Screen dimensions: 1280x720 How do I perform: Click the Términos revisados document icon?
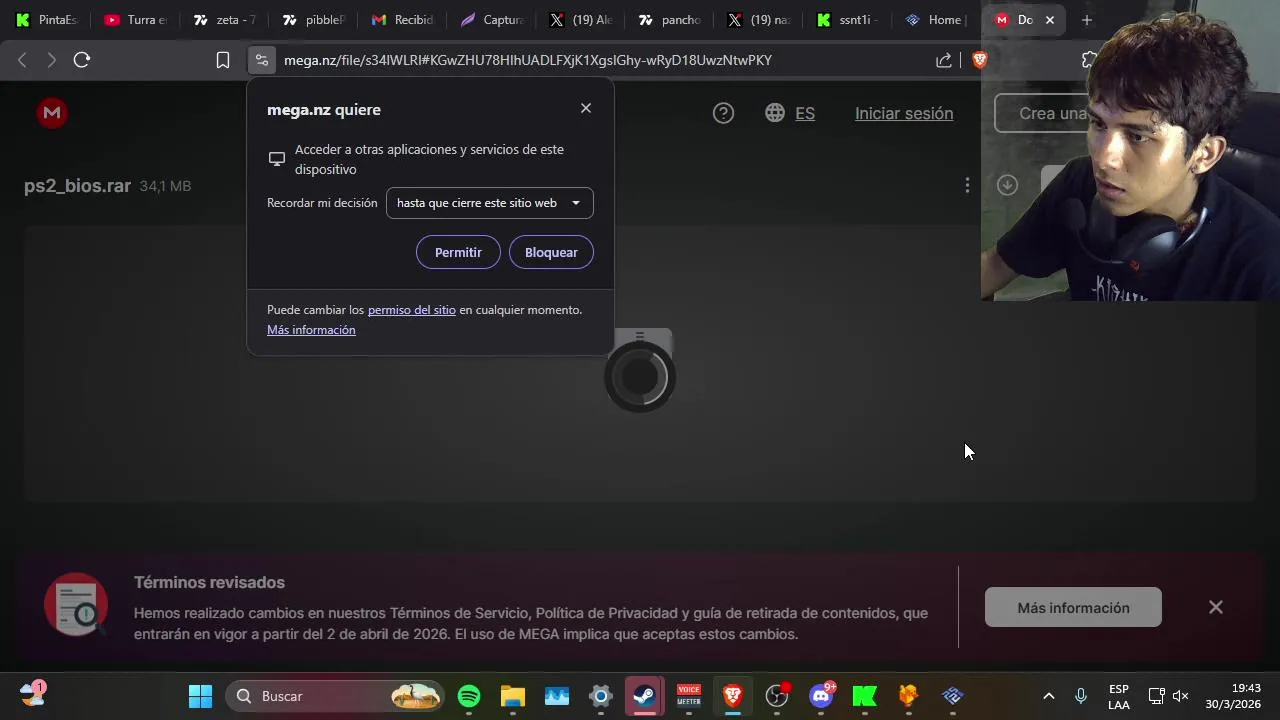76,605
